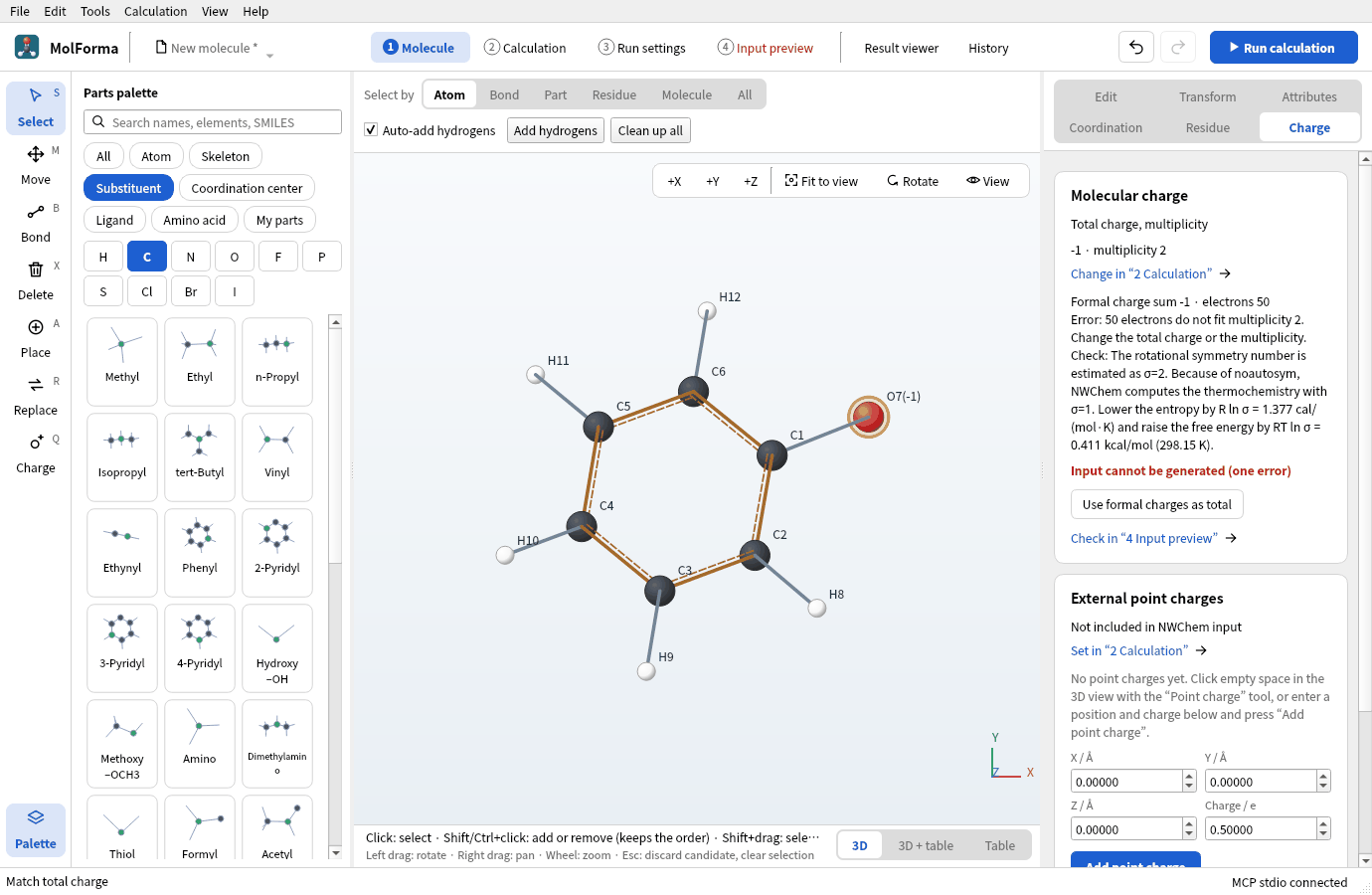The height and width of the screenshot is (895, 1372).
Task: Click the parts search field
Action: coord(213,122)
